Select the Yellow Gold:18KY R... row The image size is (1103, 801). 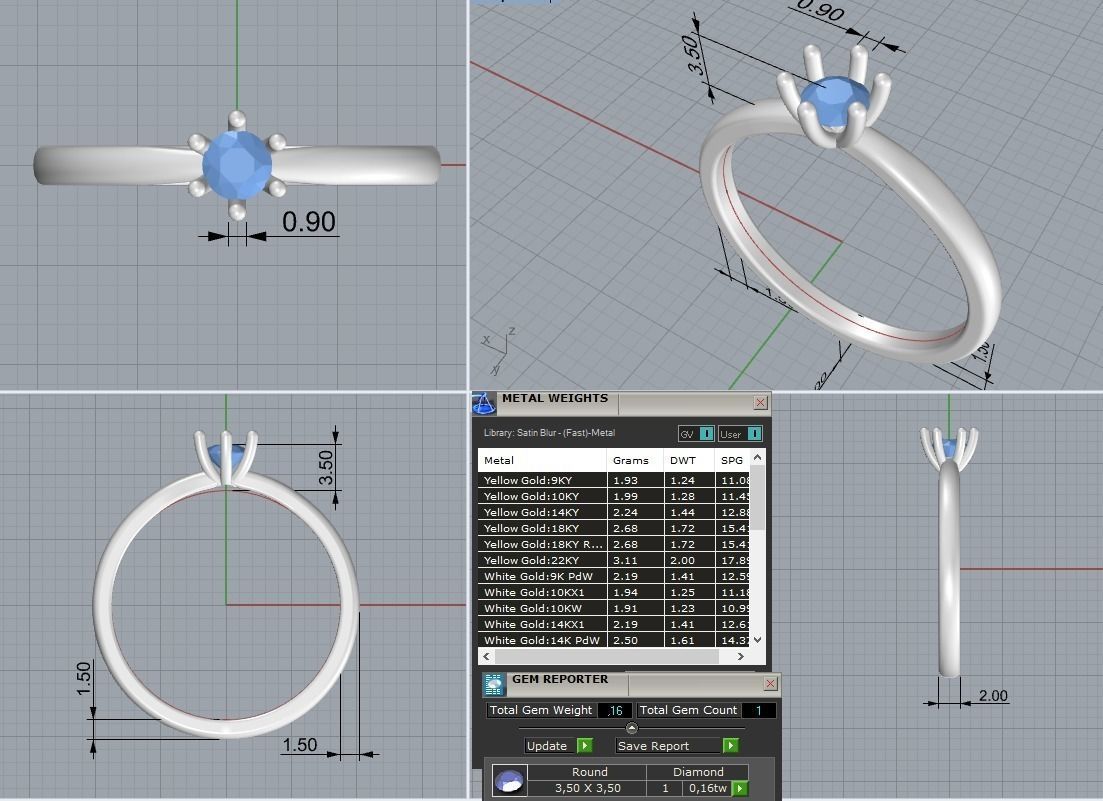pyautogui.click(x=614, y=544)
